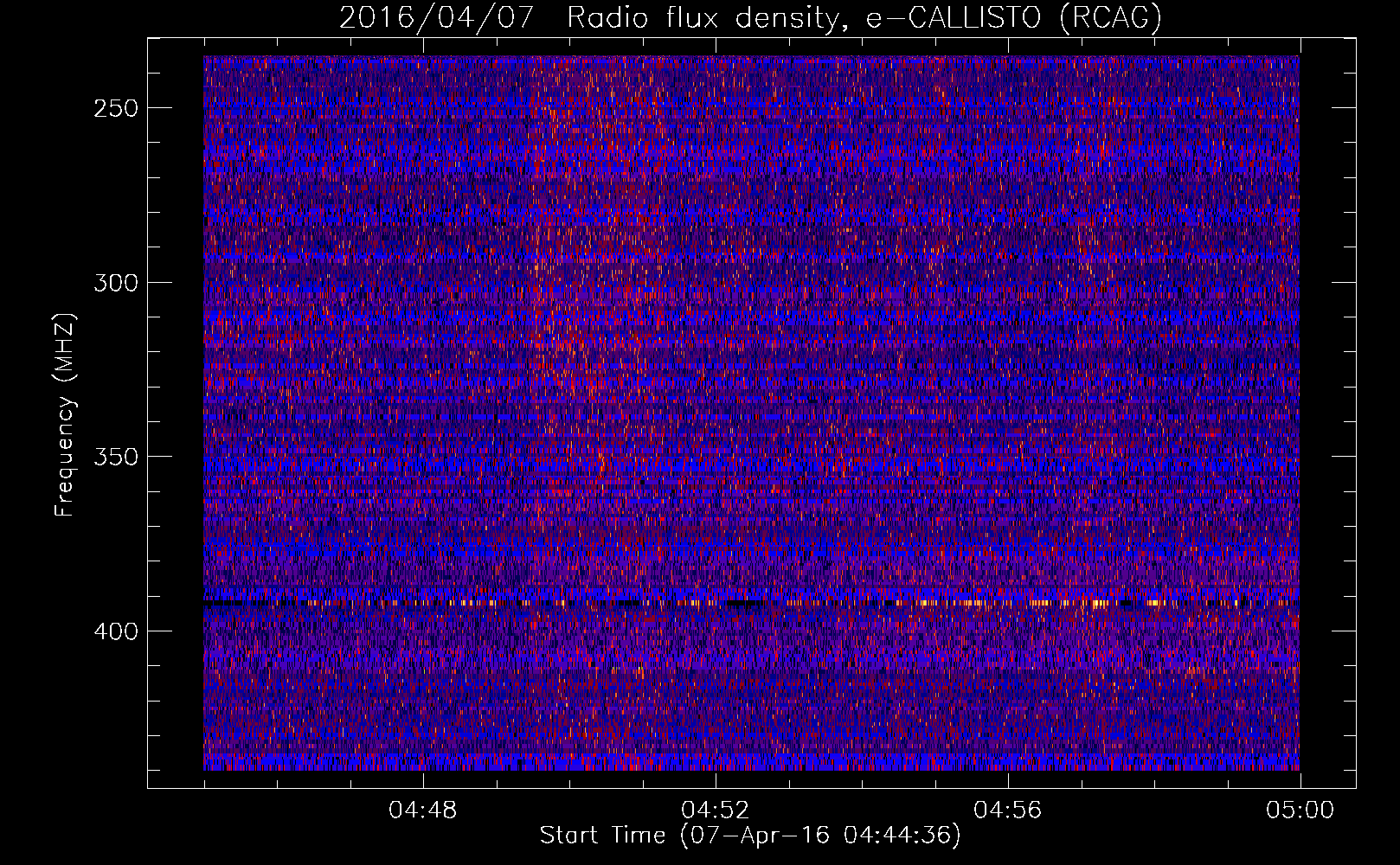Image resolution: width=1400 pixels, height=865 pixels.
Task: Click the 350 frequency tick label
Action: [x=116, y=457]
